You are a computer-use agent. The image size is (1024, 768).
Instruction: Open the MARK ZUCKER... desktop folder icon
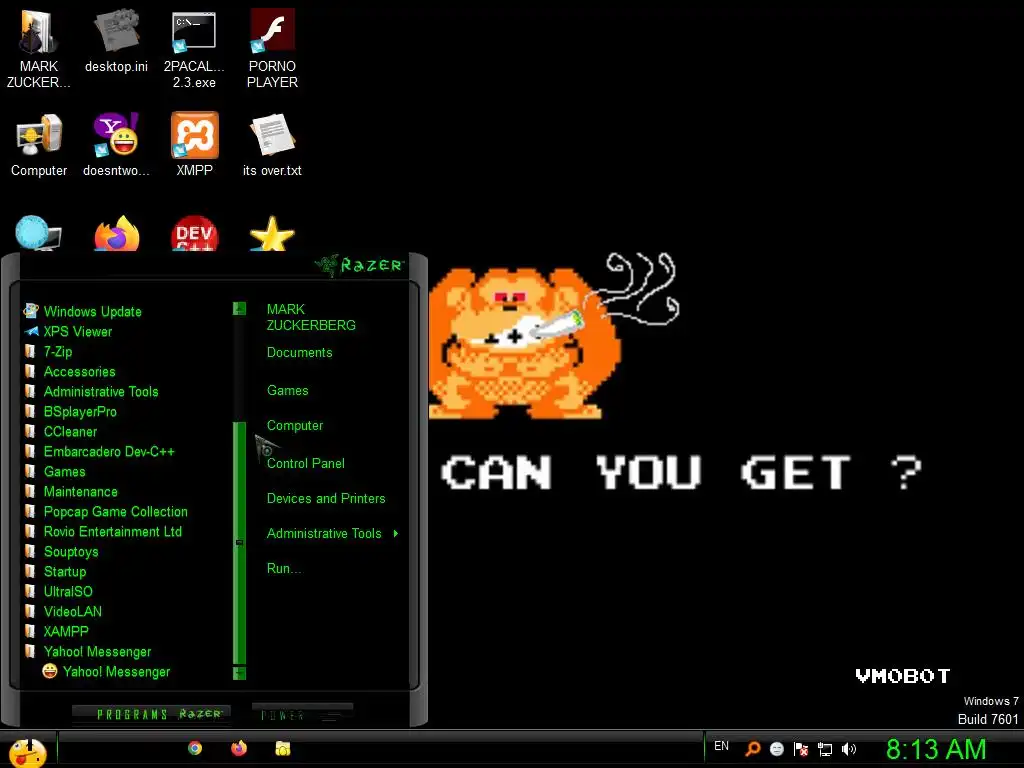click(38, 48)
